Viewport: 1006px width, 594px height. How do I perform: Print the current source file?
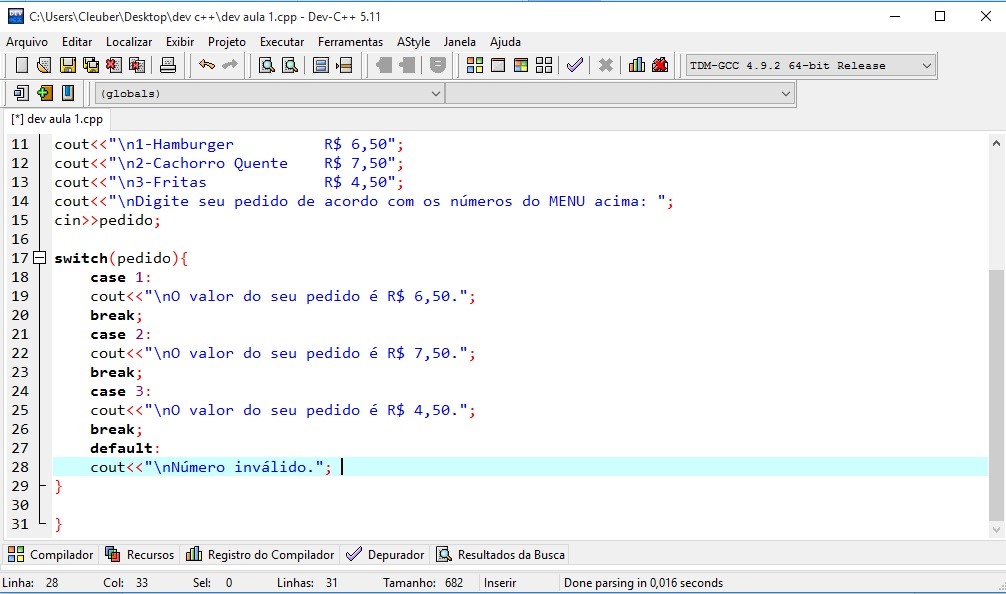click(166, 64)
